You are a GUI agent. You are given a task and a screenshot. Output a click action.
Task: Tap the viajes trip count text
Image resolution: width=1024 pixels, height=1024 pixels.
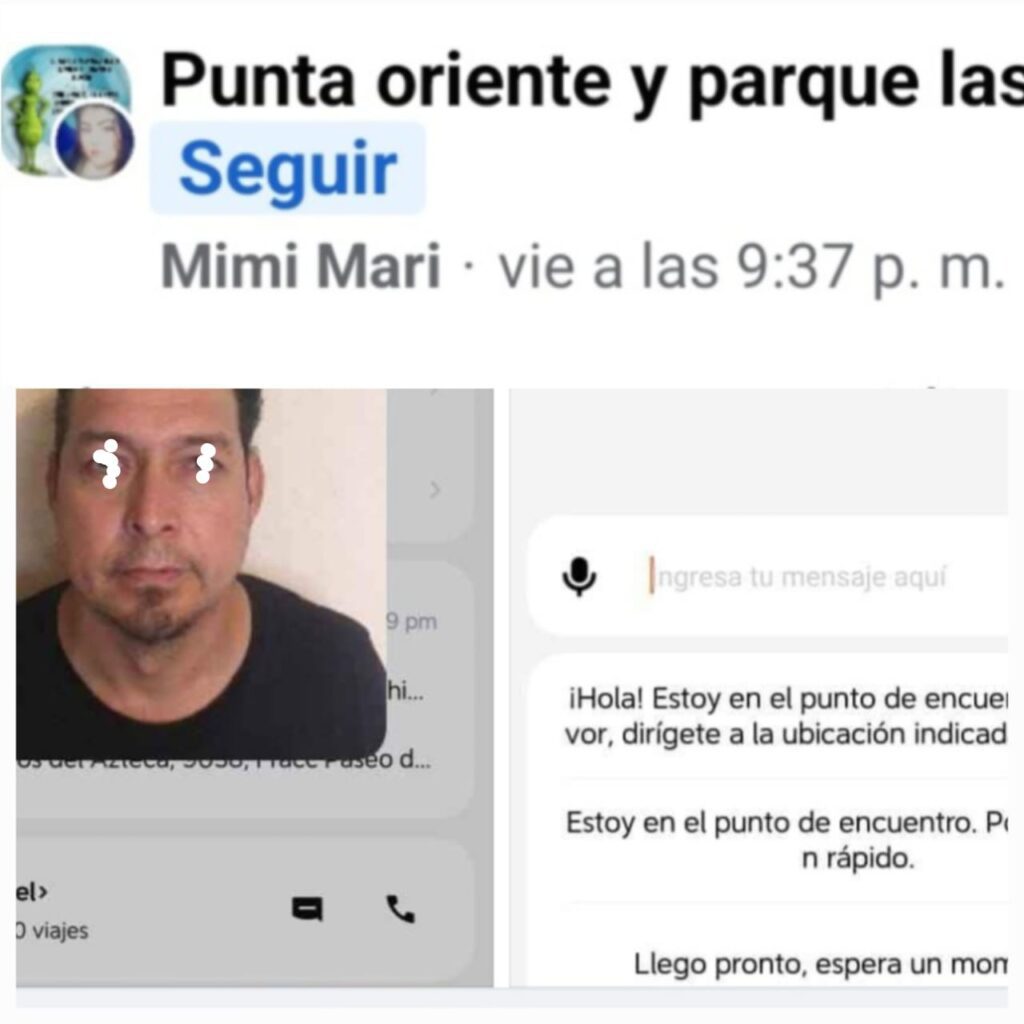(52, 931)
